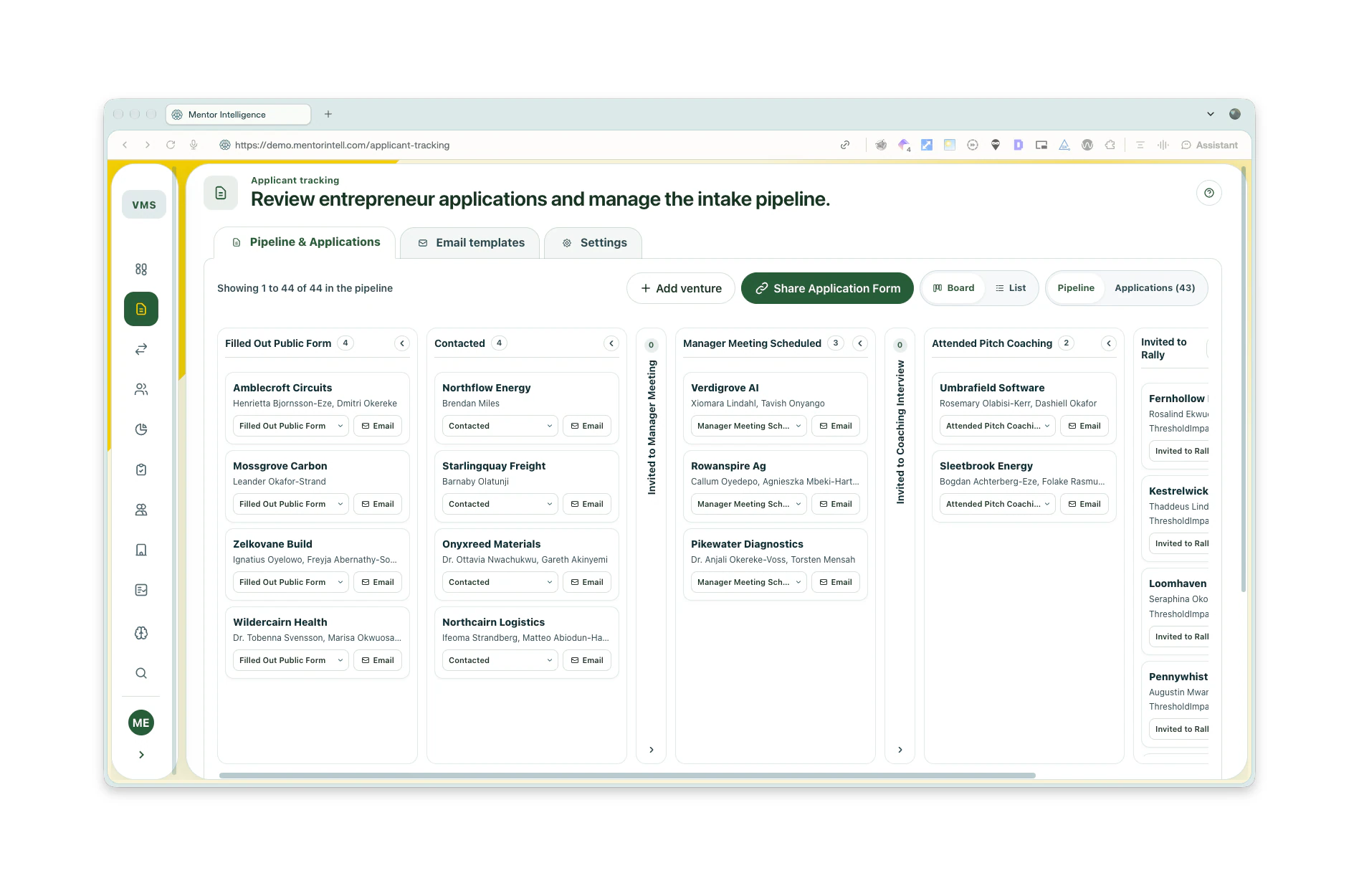Click the horizontal pipeline board scrollbar
Image resolution: width=1359 pixels, height=896 pixels.
[x=627, y=776]
